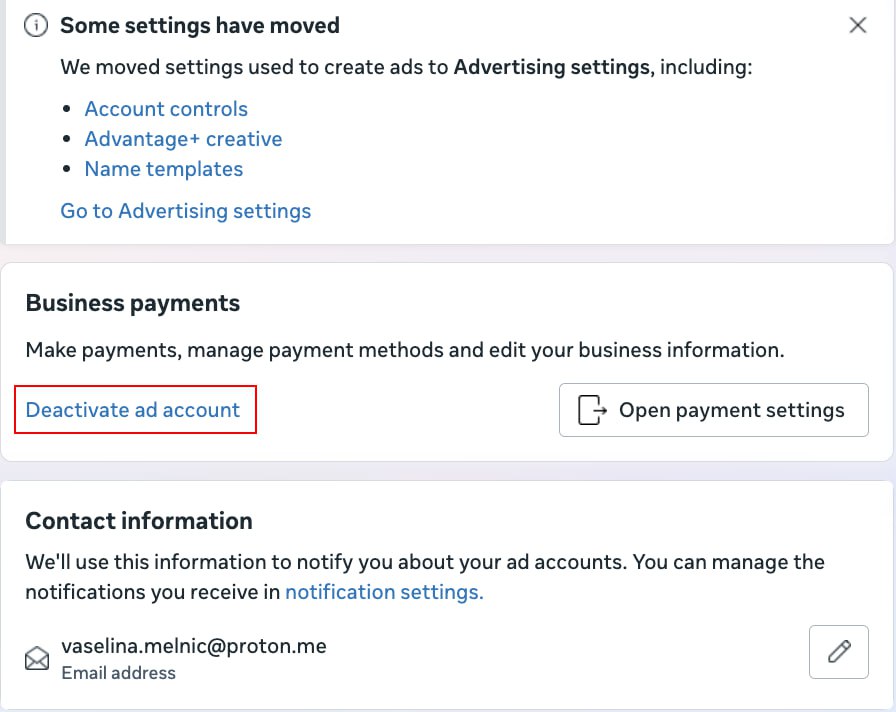Screen dimensions: 896x712
Task: Click the 'Make payments, manage payment methods' description
Action: (405, 350)
